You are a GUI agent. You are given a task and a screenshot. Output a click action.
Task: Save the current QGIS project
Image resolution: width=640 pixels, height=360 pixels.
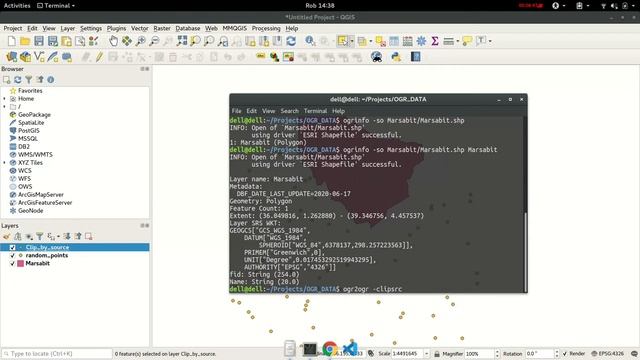point(39,41)
